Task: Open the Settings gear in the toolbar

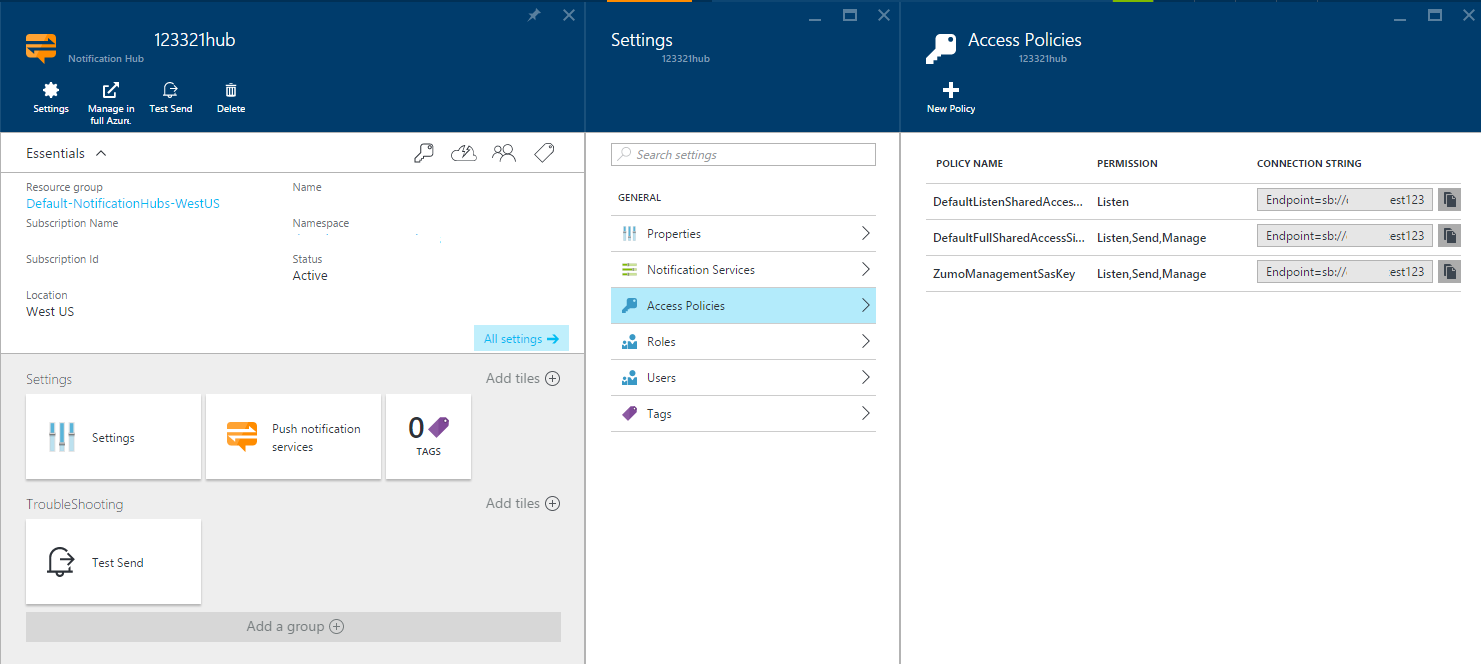Action: pos(51,97)
